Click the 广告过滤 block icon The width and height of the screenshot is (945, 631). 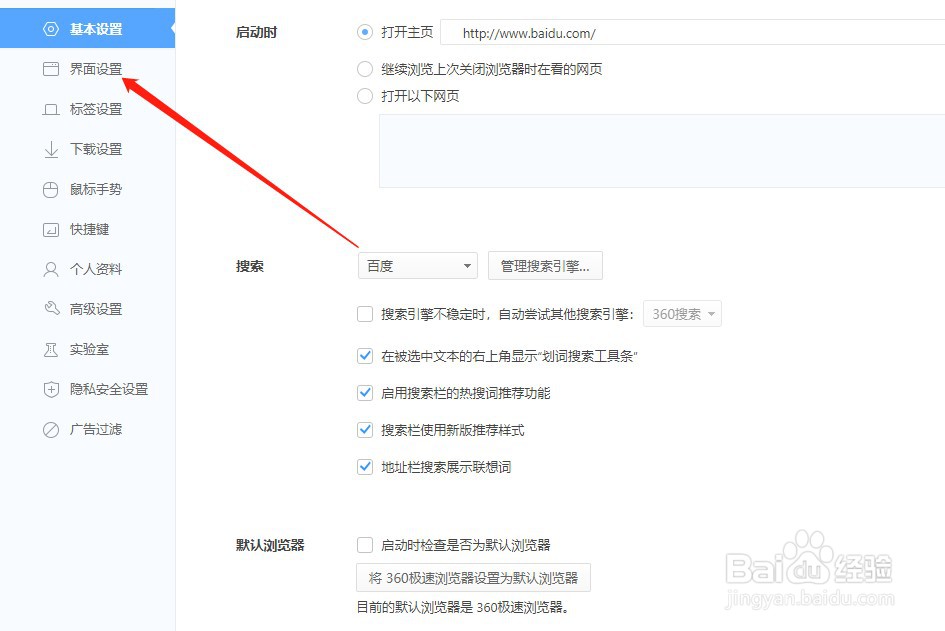51,430
